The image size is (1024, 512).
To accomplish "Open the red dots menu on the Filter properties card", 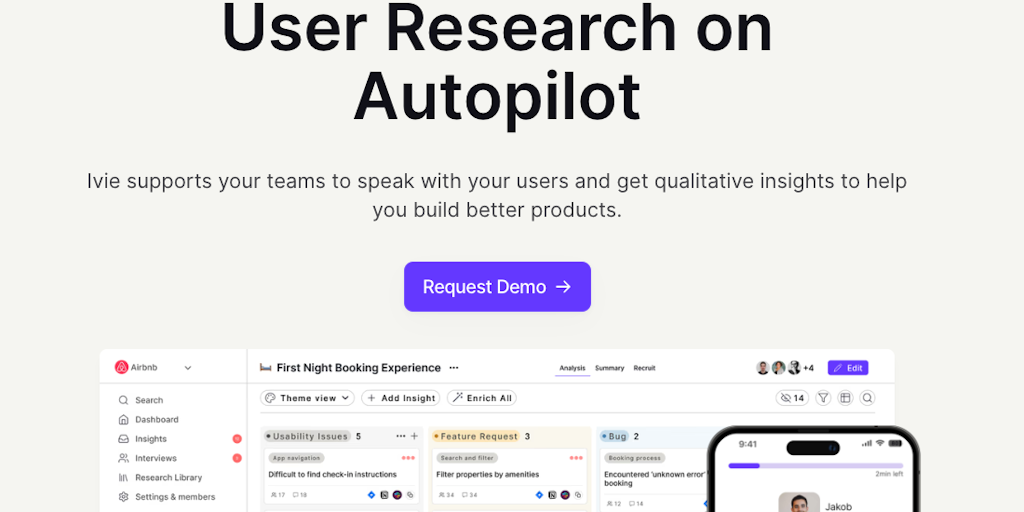I will click(576, 458).
